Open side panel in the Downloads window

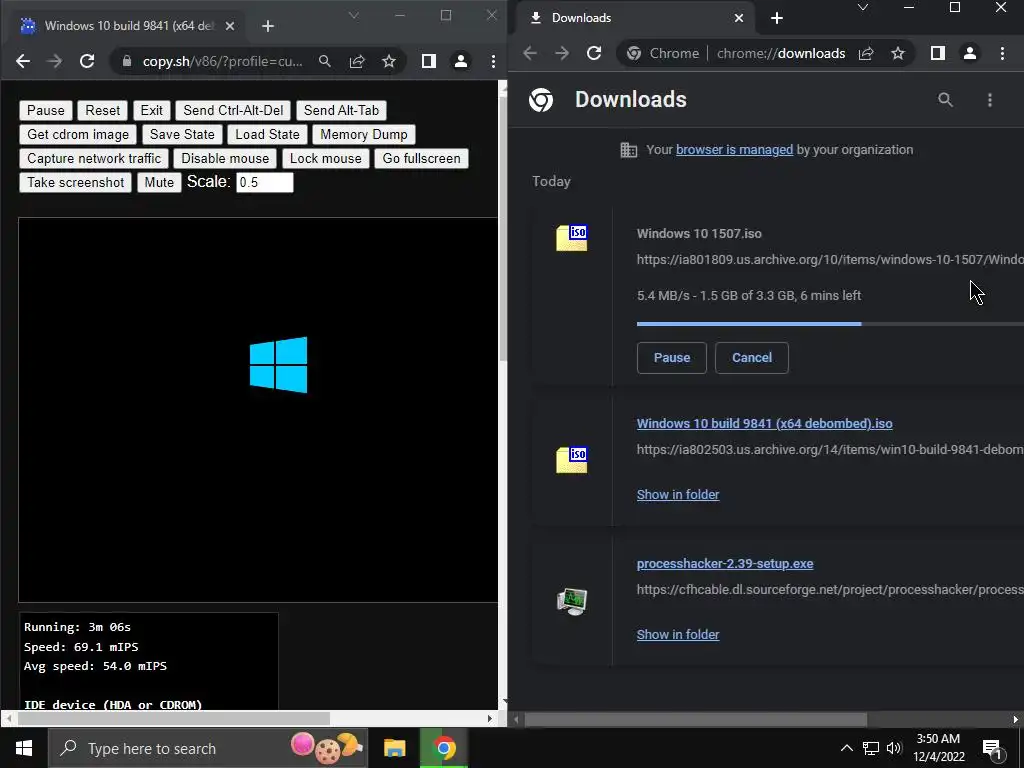(938, 54)
